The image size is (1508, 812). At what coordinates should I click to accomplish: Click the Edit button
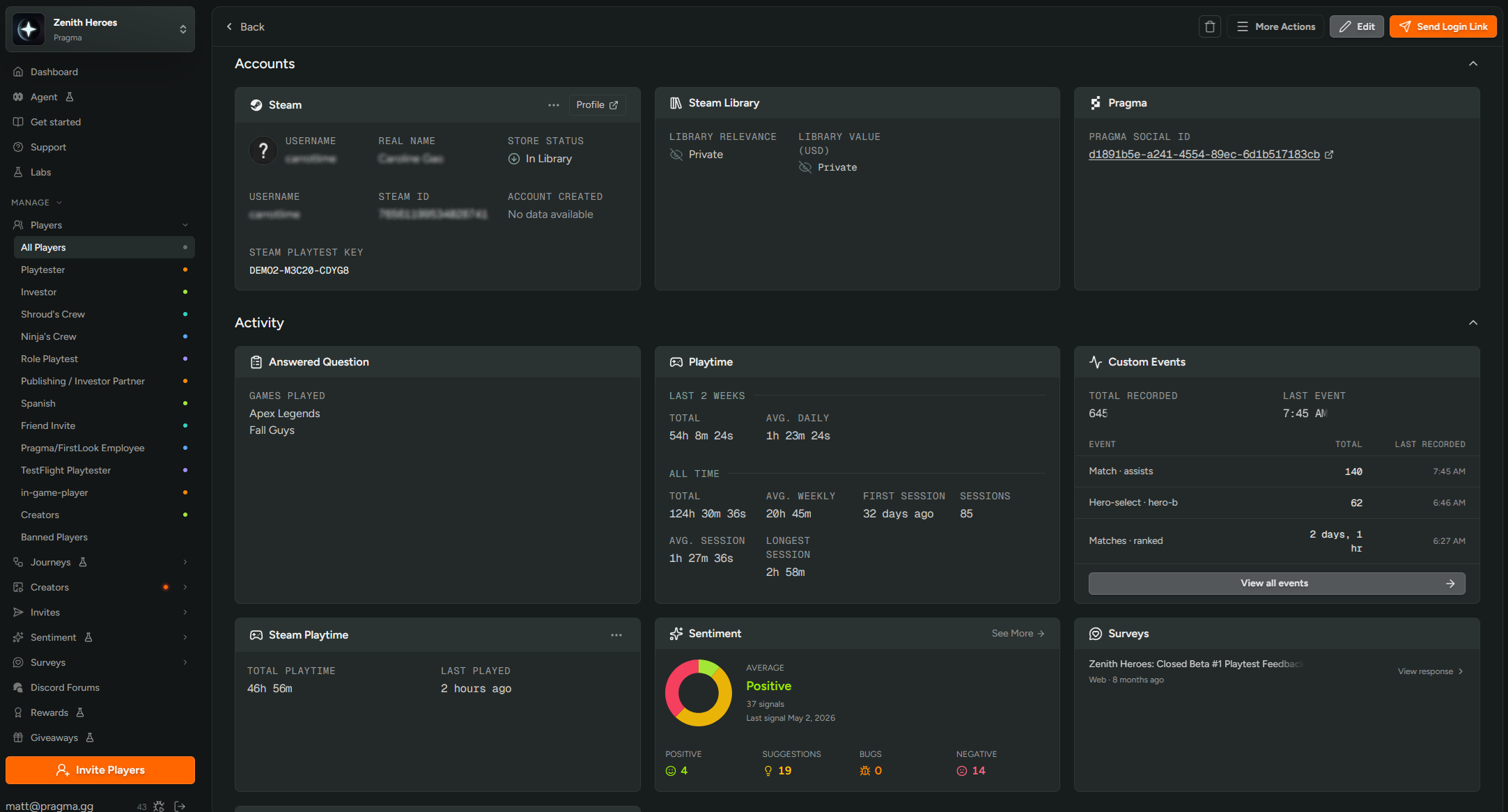click(1356, 26)
